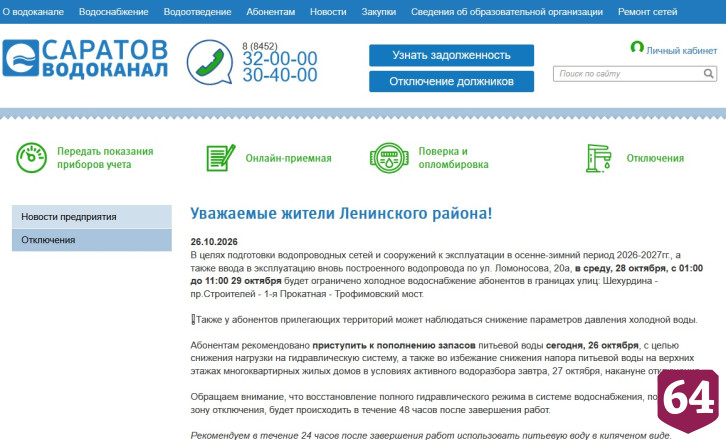The height and width of the screenshot is (440, 726).
Task: Open the green Отключения link
Action: (655, 158)
